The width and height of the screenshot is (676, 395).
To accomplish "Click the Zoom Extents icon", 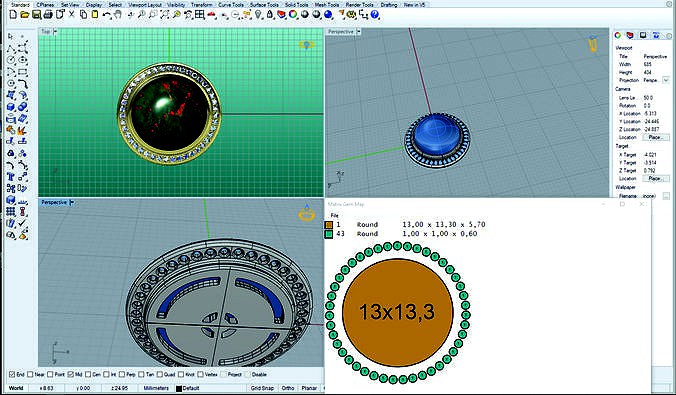I will [x=165, y=15].
